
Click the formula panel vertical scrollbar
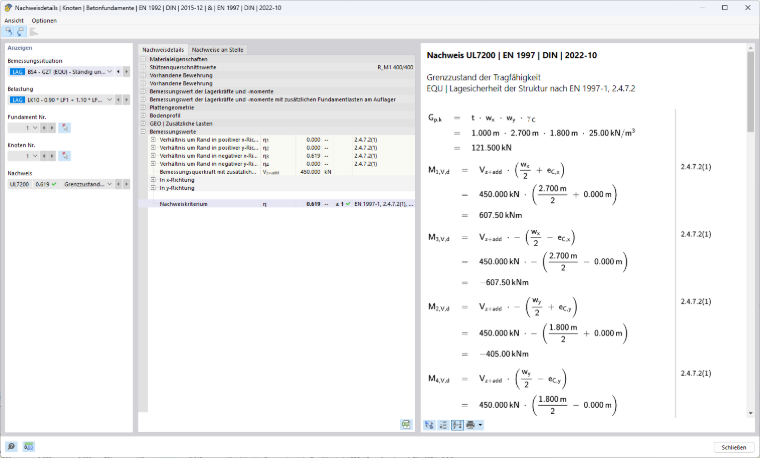pyautogui.click(x=750, y=231)
